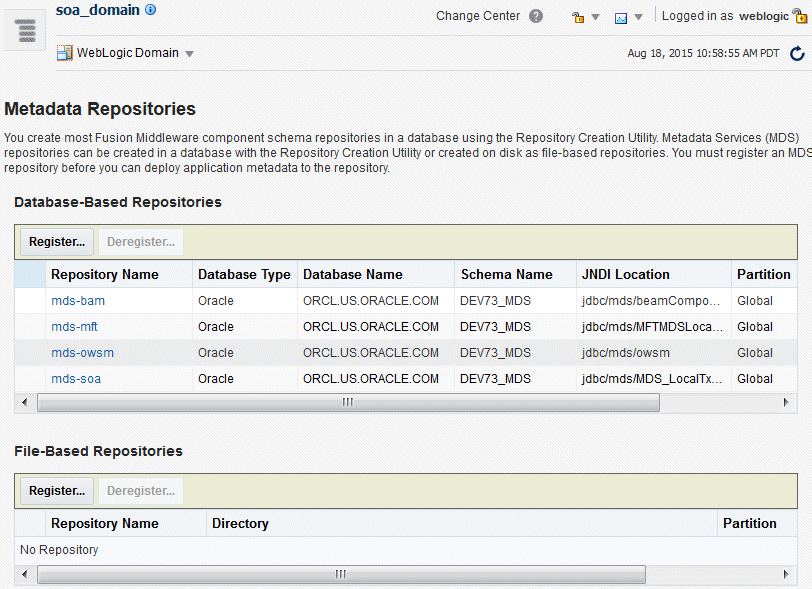The image size is (812, 589).
Task: Click Deregister under Database-Based Repositories
Action: 141,242
